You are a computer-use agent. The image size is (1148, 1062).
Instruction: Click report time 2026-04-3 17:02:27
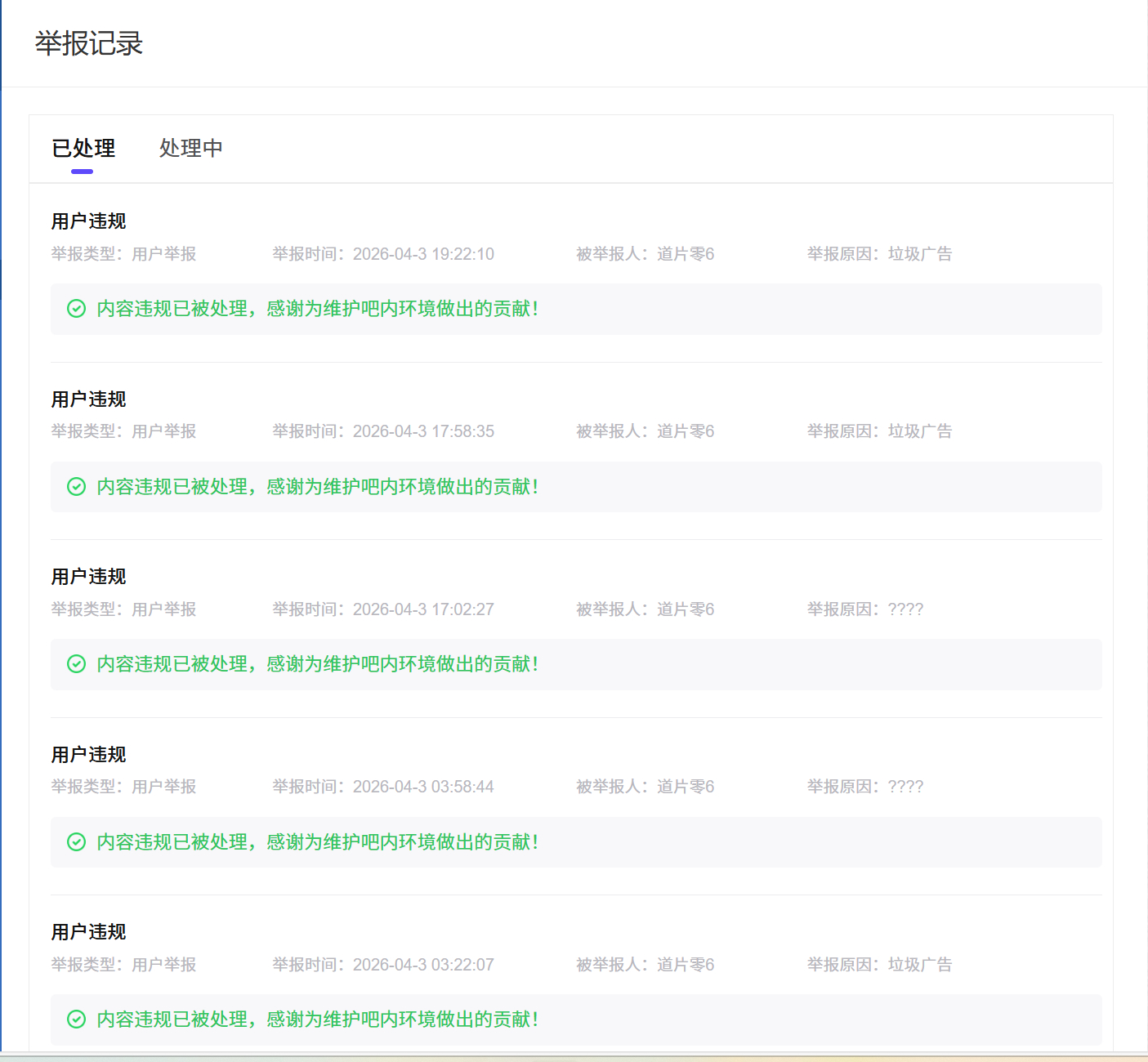pos(383,609)
